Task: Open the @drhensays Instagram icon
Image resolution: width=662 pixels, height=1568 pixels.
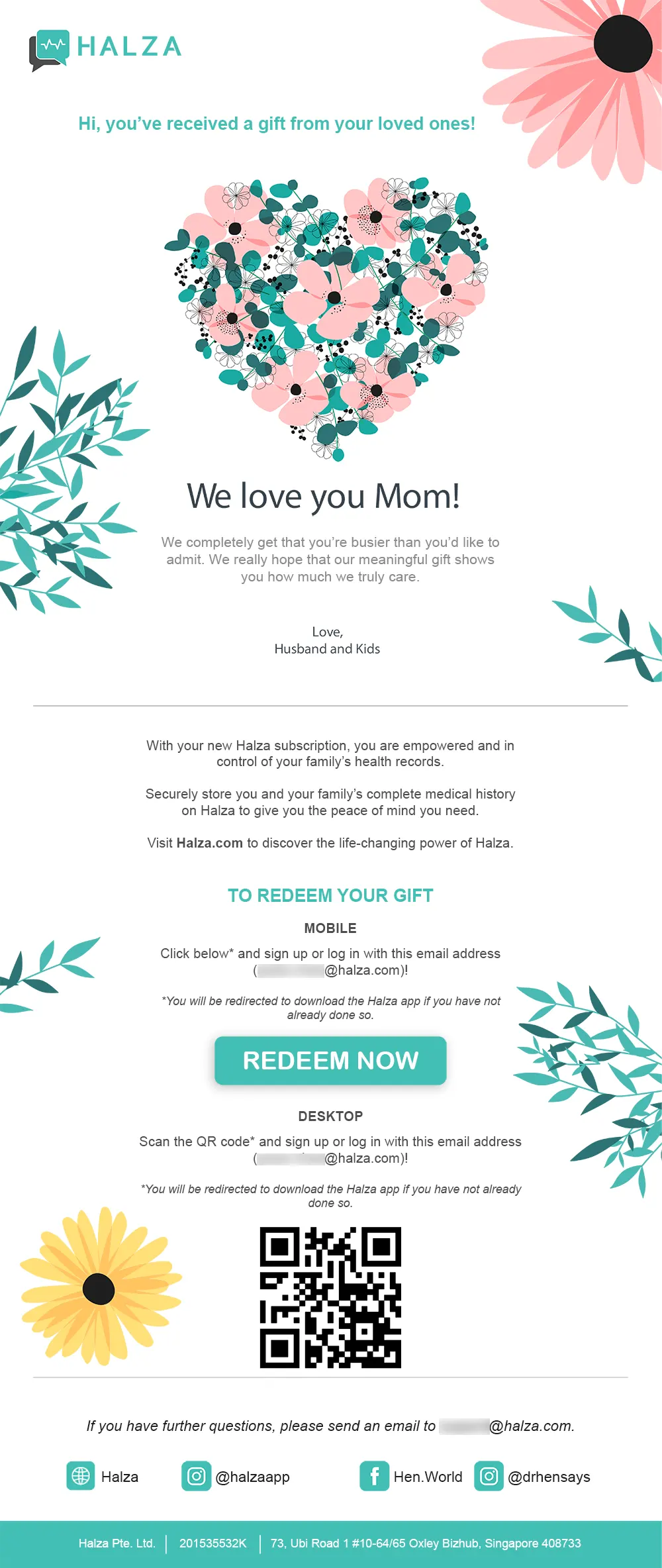Action: click(489, 1476)
